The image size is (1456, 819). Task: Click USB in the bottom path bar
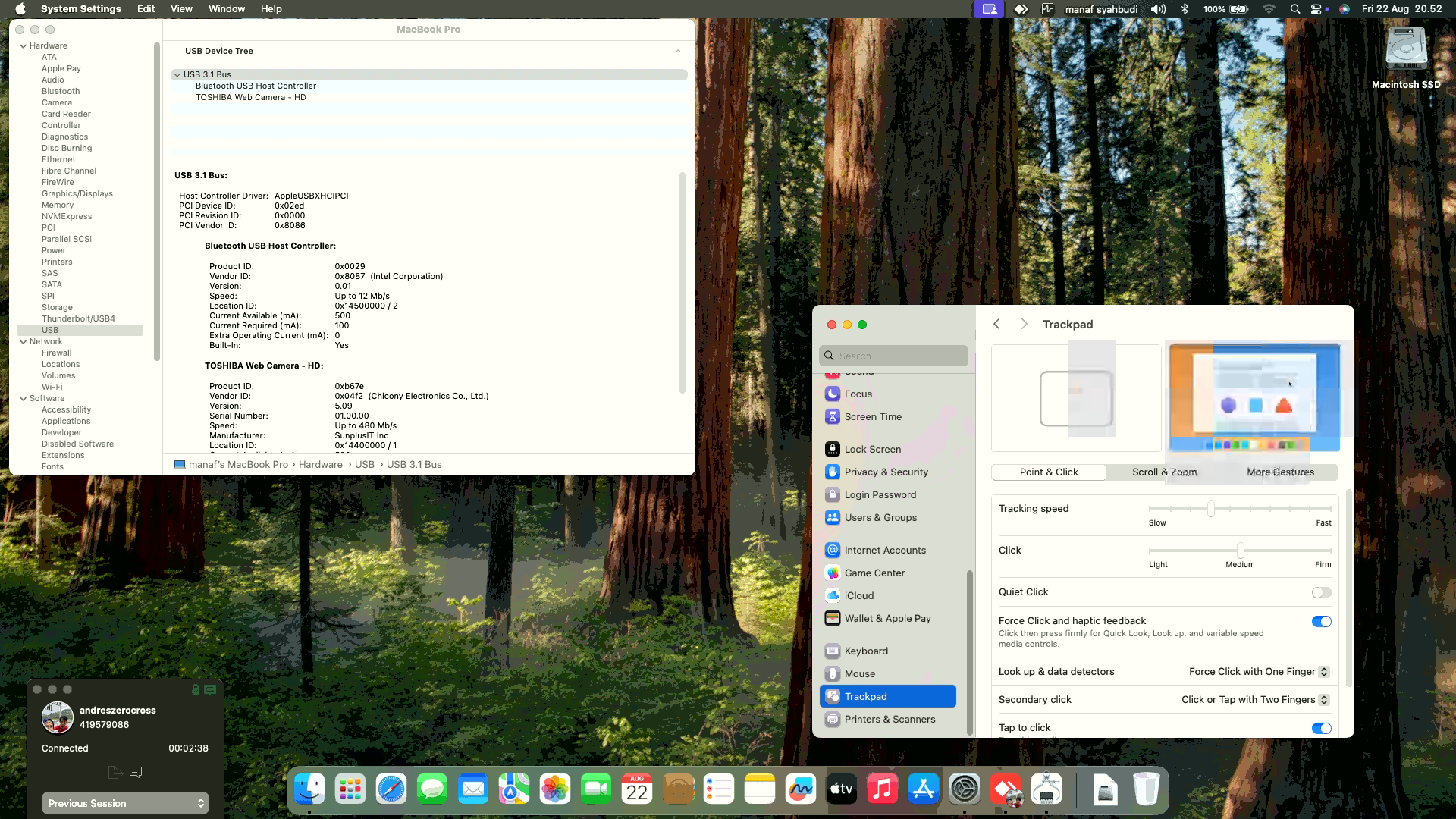(x=365, y=464)
